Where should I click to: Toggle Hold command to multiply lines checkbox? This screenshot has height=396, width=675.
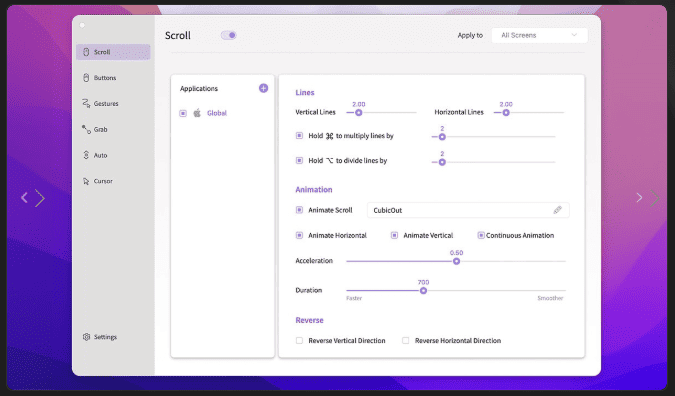coord(299,136)
